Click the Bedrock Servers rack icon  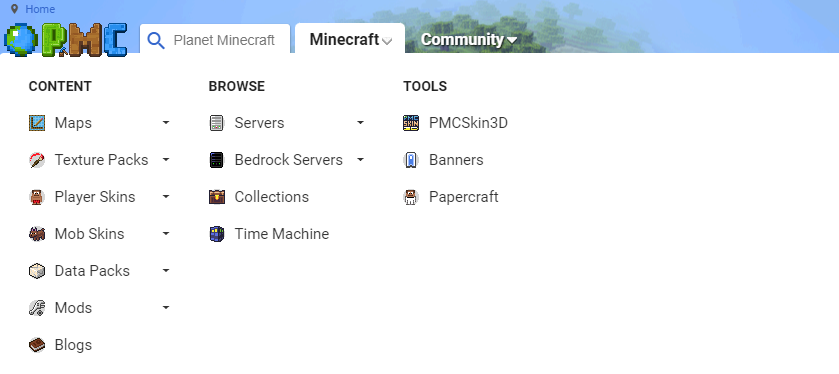[217, 160]
